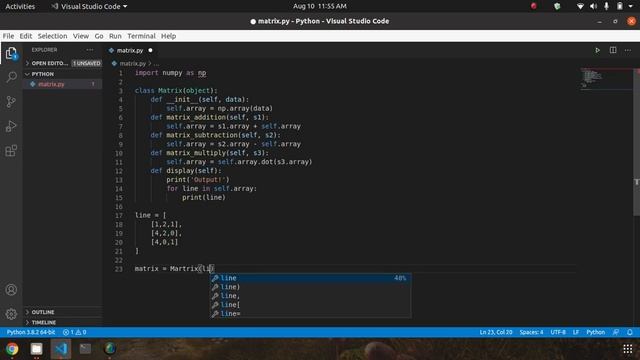Open the globe browser icon in dock
640x360 pixels.
110,349
